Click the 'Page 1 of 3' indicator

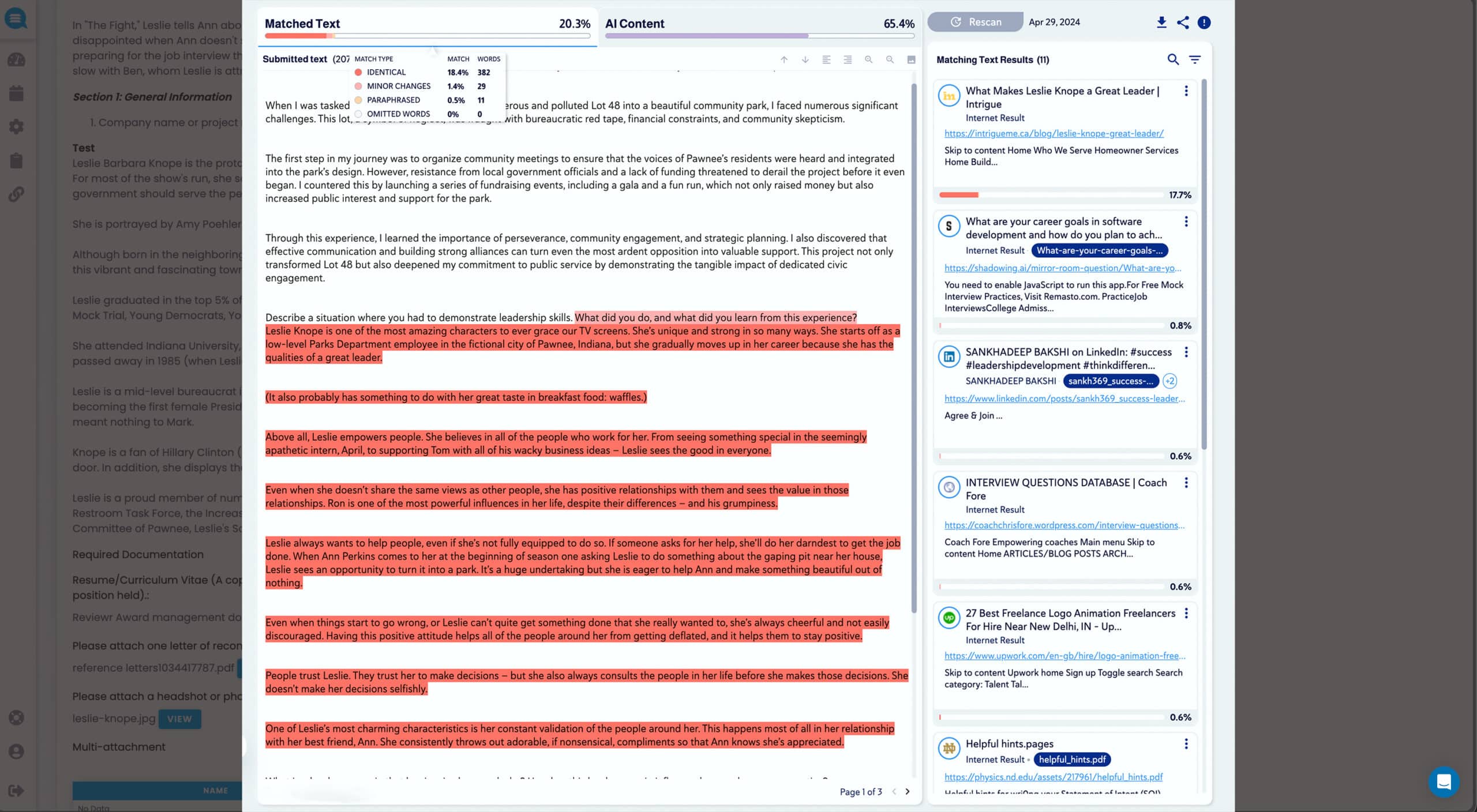tap(861, 792)
